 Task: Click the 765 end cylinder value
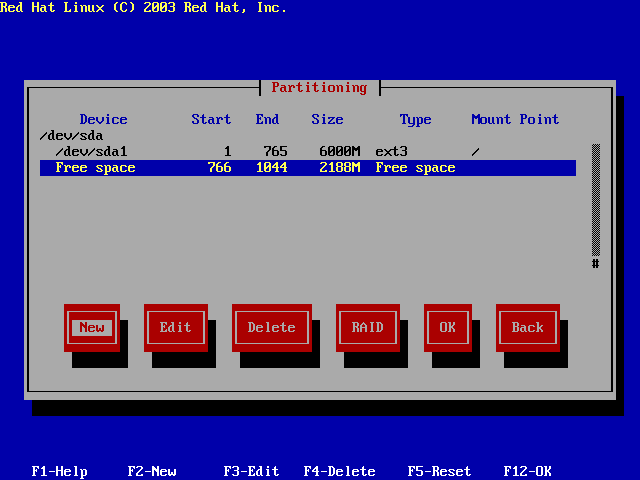[x=276, y=152]
